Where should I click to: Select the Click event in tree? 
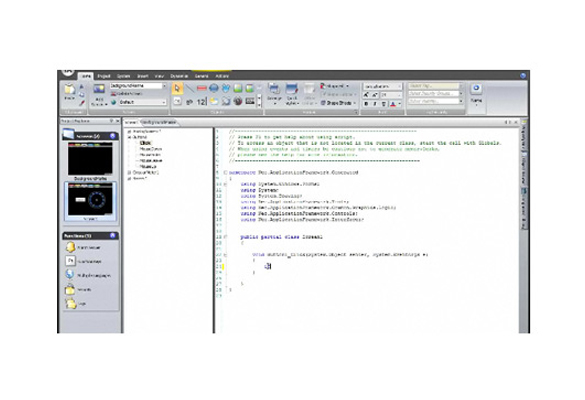[x=146, y=143]
